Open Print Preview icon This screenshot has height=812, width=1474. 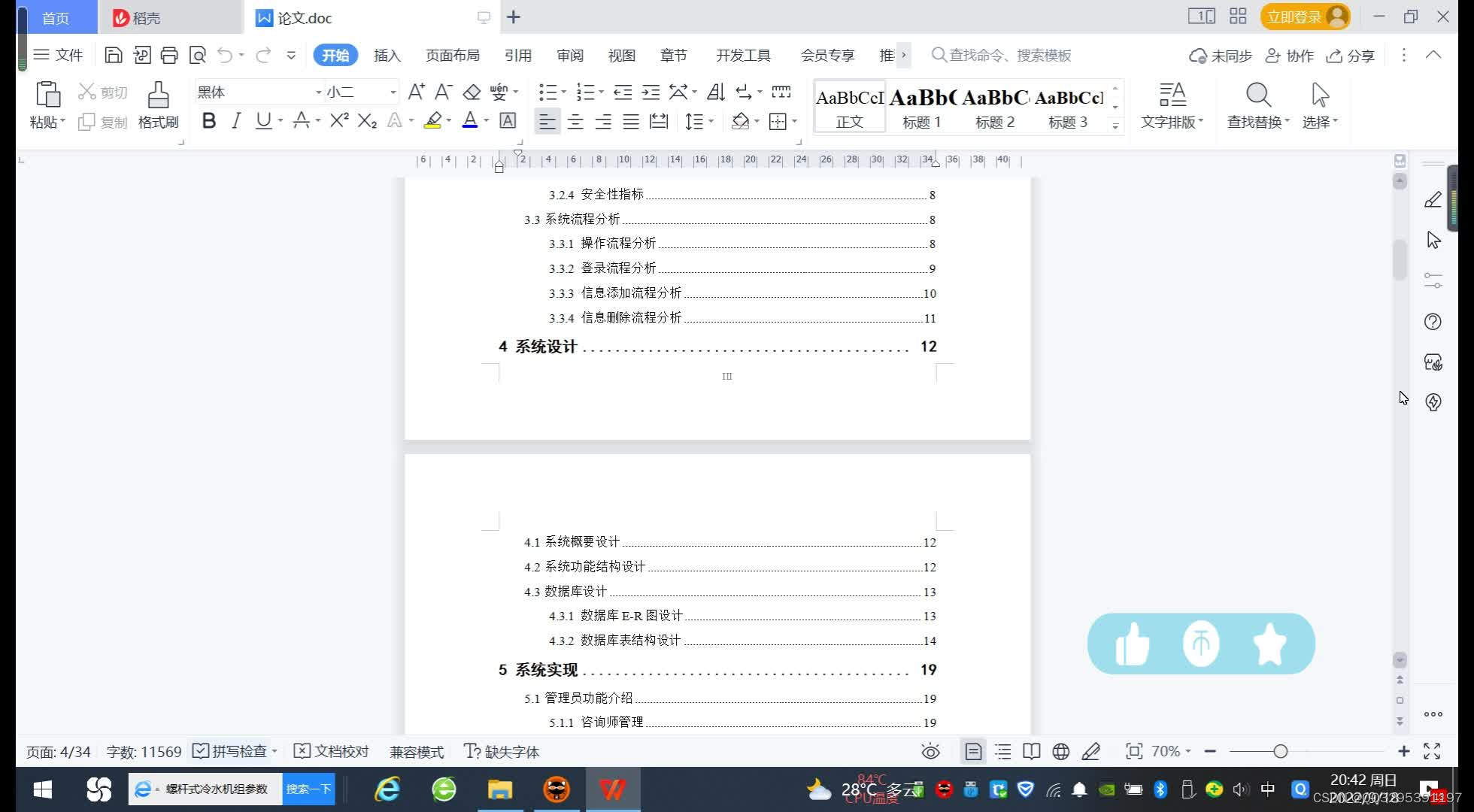click(x=197, y=55)
